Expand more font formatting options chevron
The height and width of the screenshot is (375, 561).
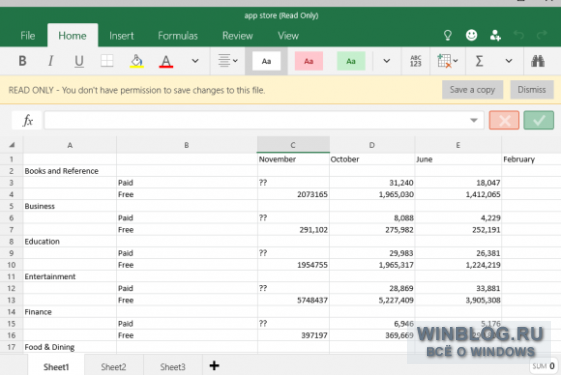(x=195, y=61)
